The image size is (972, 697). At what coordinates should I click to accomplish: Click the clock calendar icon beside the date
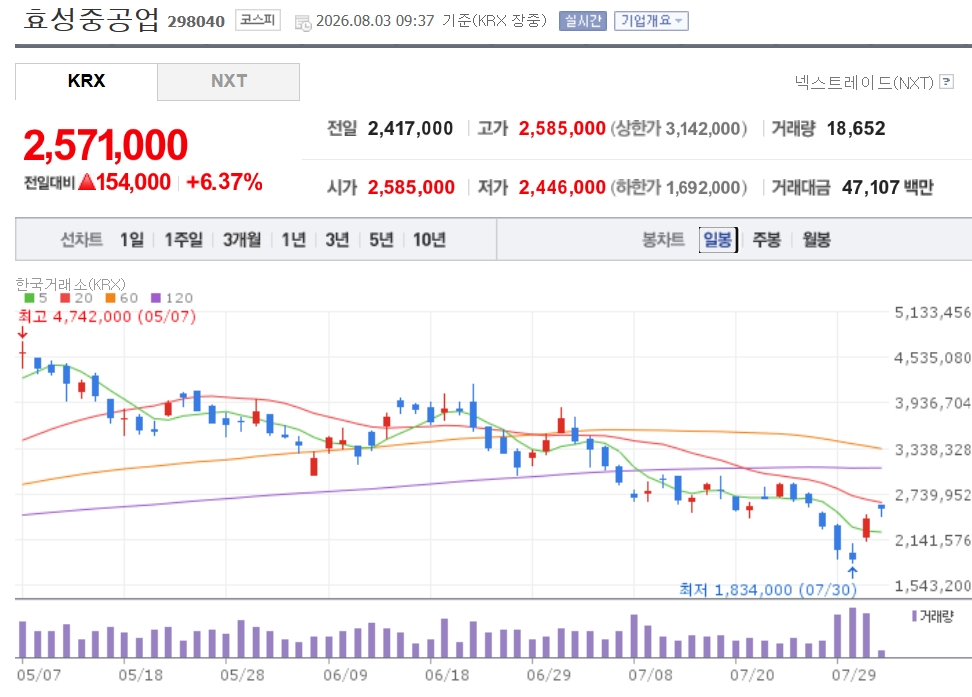(x=303, y=24)
